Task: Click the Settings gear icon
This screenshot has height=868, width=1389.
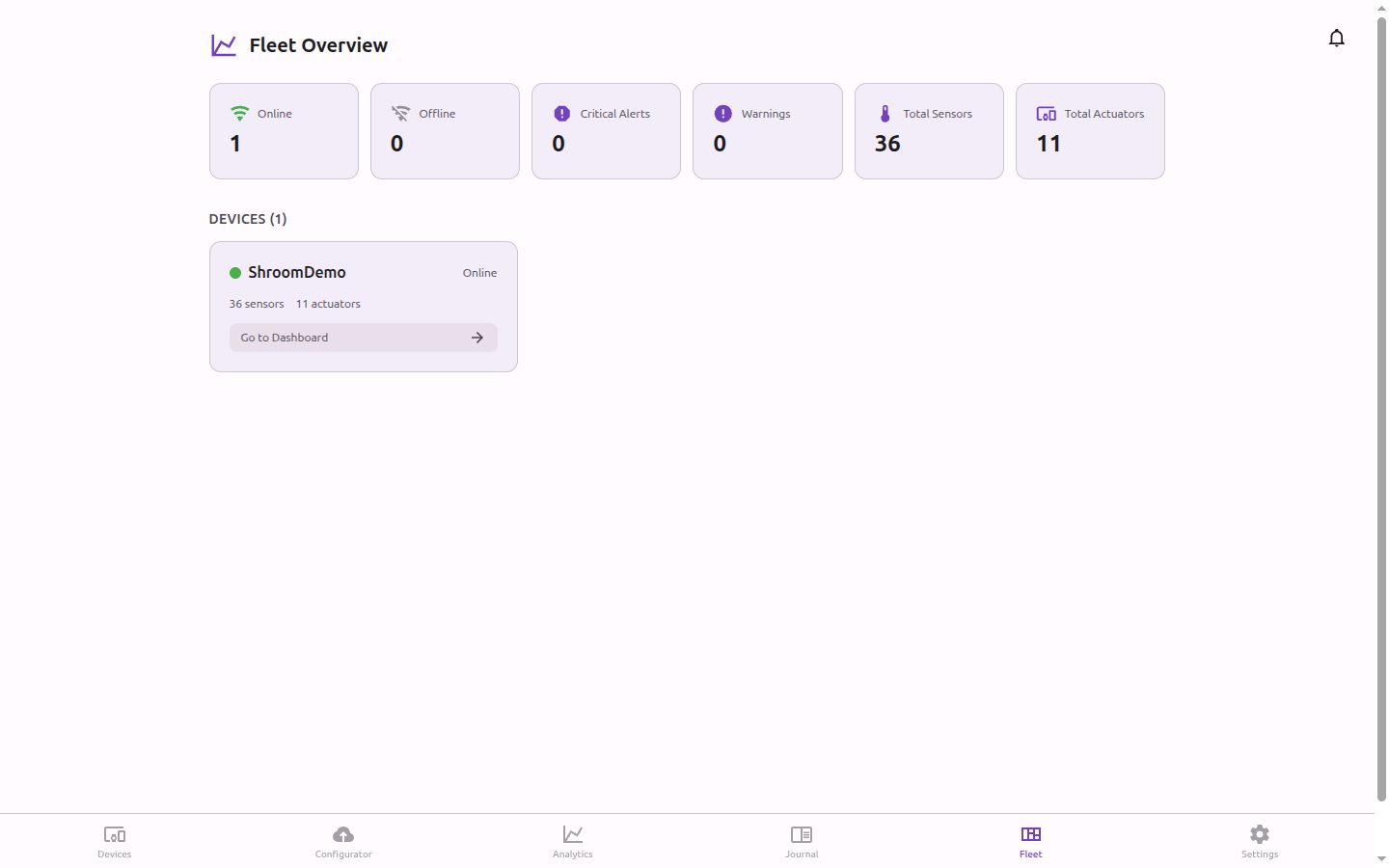Action: point(1260,834)
